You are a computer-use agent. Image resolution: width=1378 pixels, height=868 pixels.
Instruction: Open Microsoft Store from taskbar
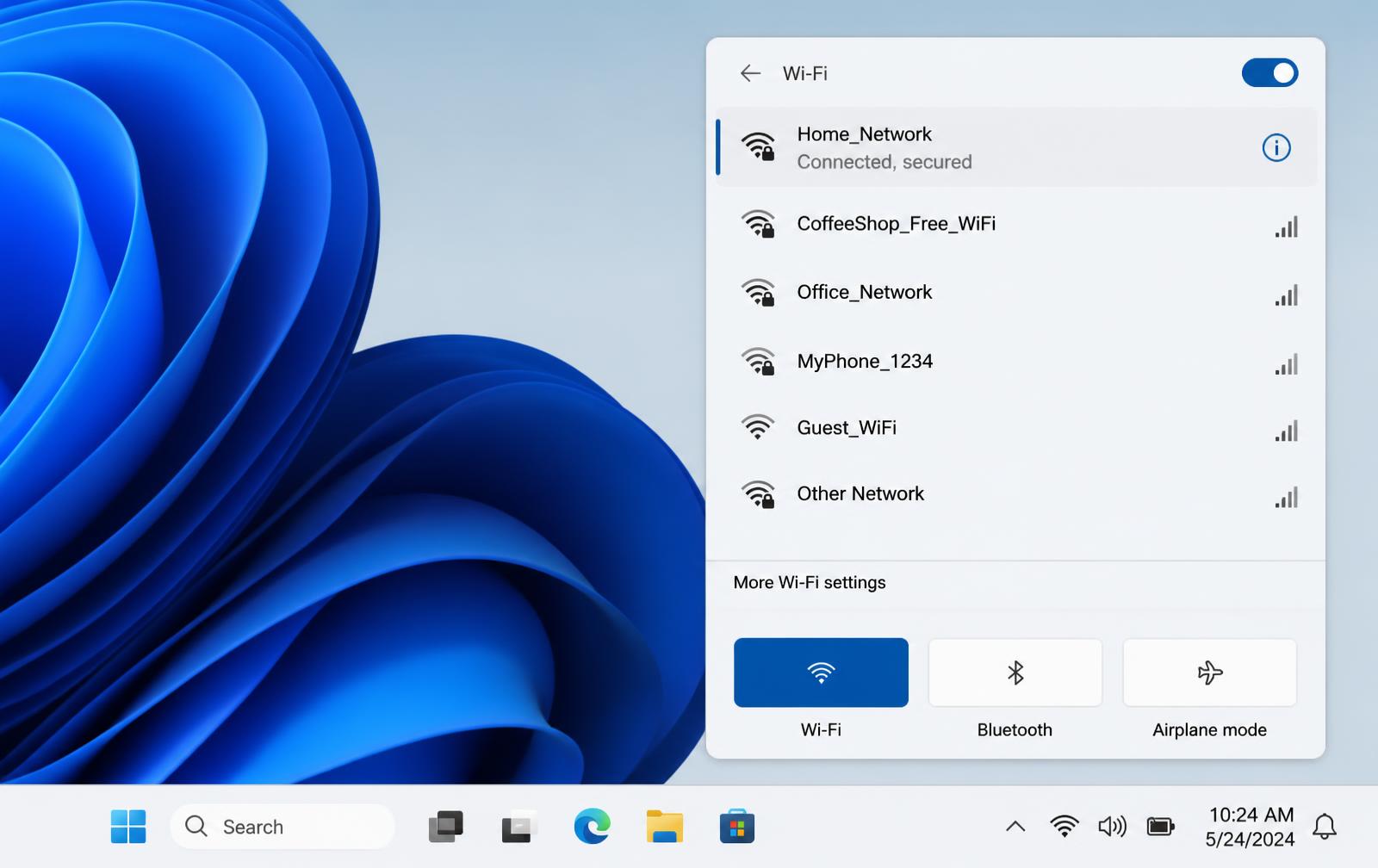pyautogui.click(x=737, y=827)
